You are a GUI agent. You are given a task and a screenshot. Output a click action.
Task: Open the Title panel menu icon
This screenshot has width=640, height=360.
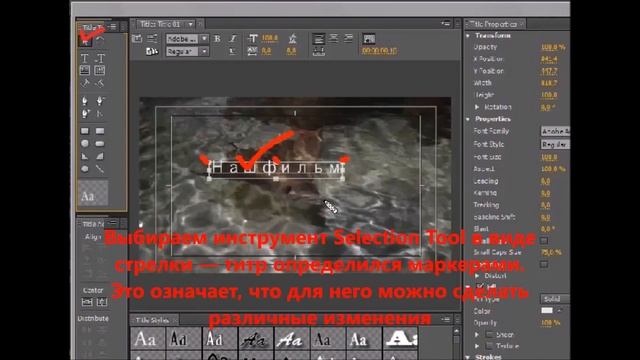(446, 24)
